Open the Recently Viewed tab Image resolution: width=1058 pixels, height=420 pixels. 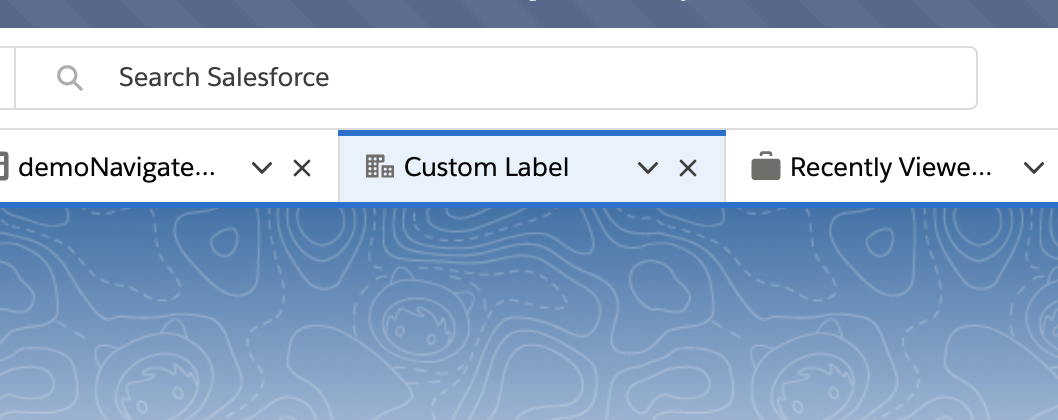point(891,167)
